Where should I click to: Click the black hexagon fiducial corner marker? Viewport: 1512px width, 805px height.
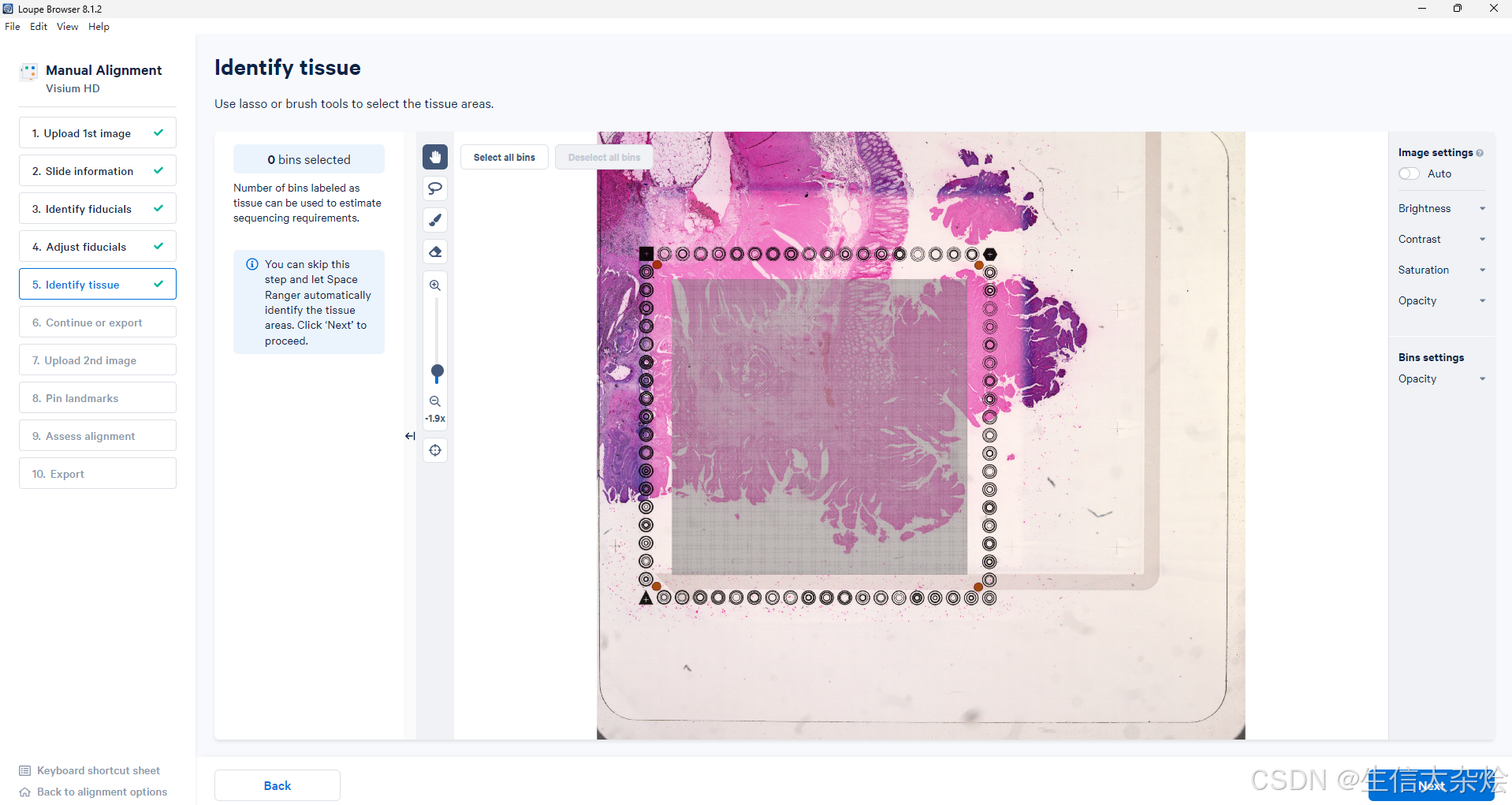990,254
